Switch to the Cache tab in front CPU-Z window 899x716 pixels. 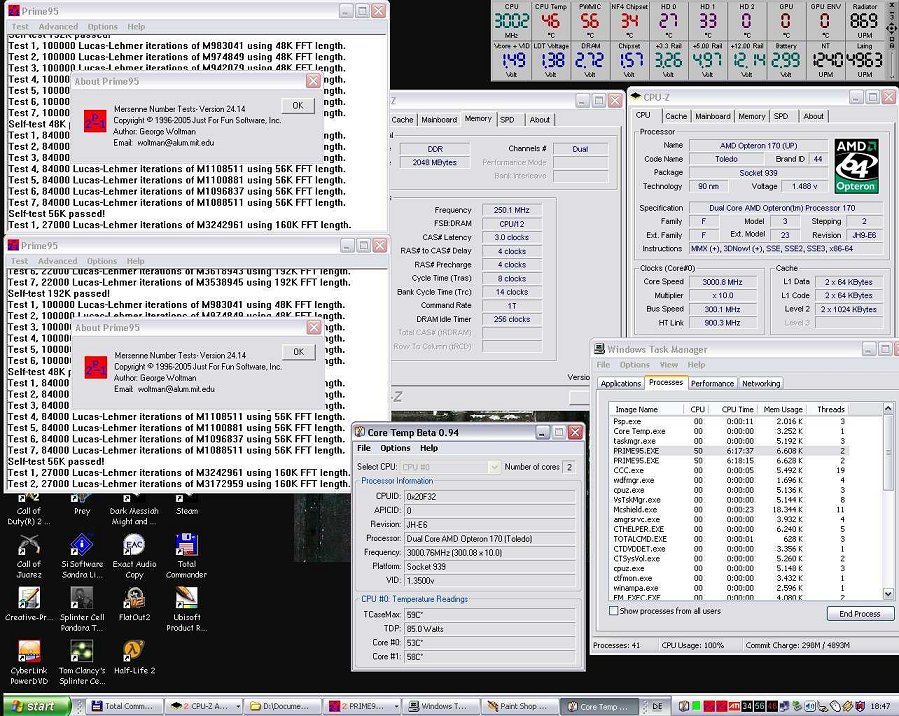[x=676, y=116]
